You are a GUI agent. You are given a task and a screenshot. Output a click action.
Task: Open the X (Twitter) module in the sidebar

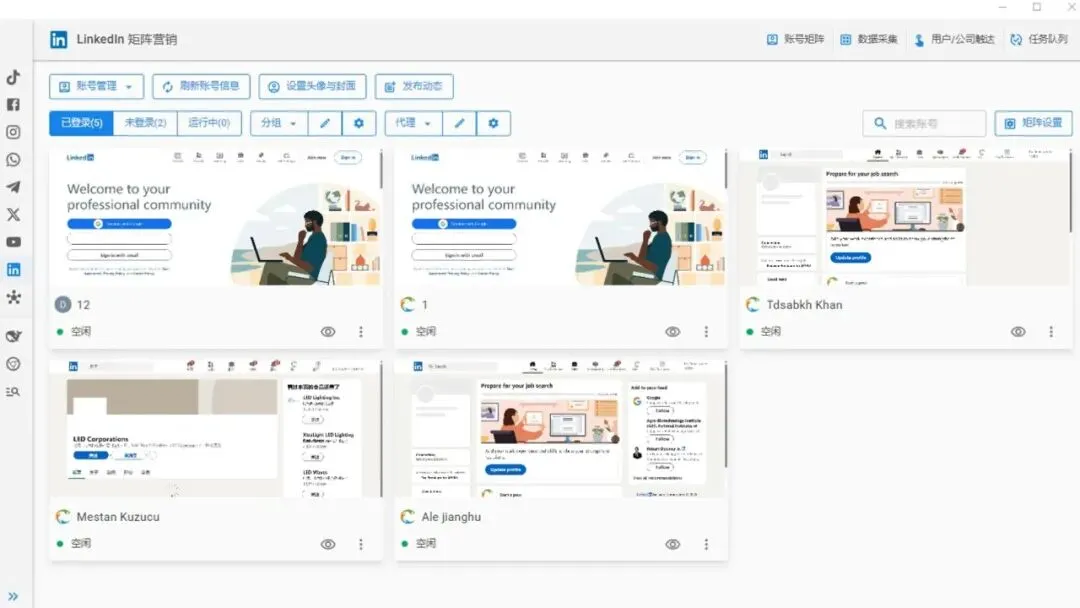[13, 215]
